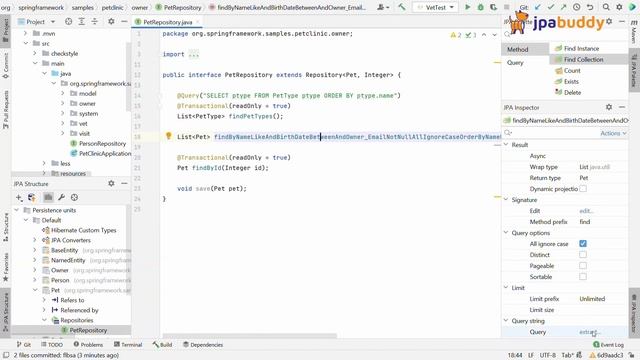
Task: Choose the Exists method in the palette
Action: click(567, 82)
